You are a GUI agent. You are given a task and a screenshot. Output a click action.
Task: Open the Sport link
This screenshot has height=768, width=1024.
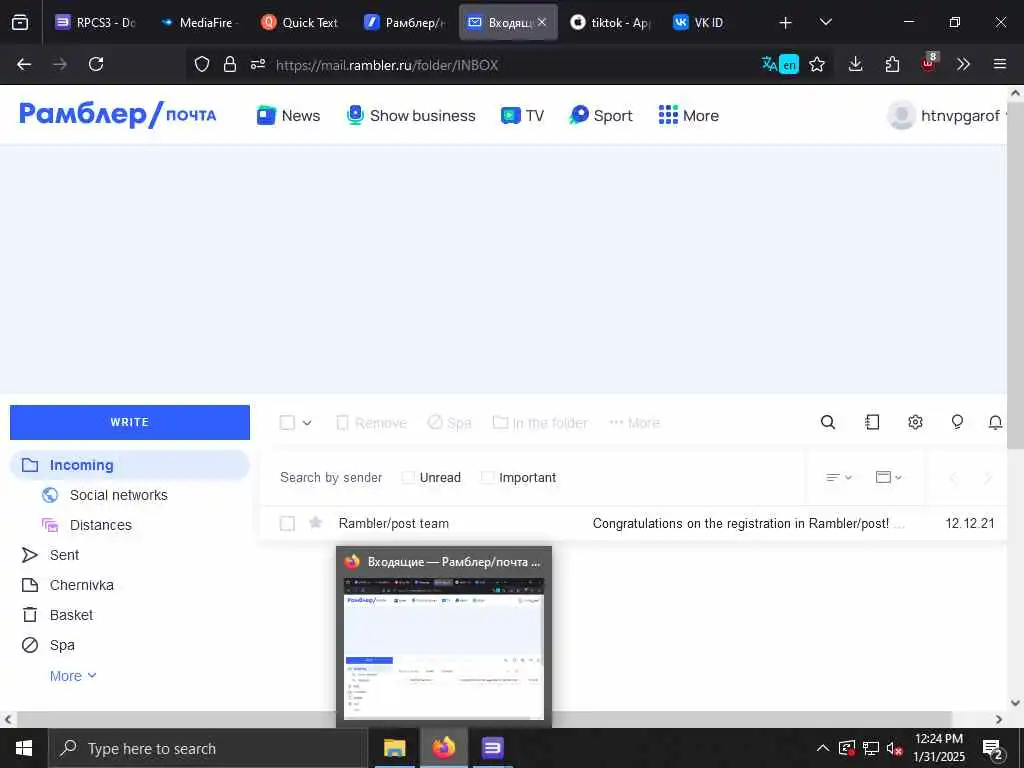(601, 116)
